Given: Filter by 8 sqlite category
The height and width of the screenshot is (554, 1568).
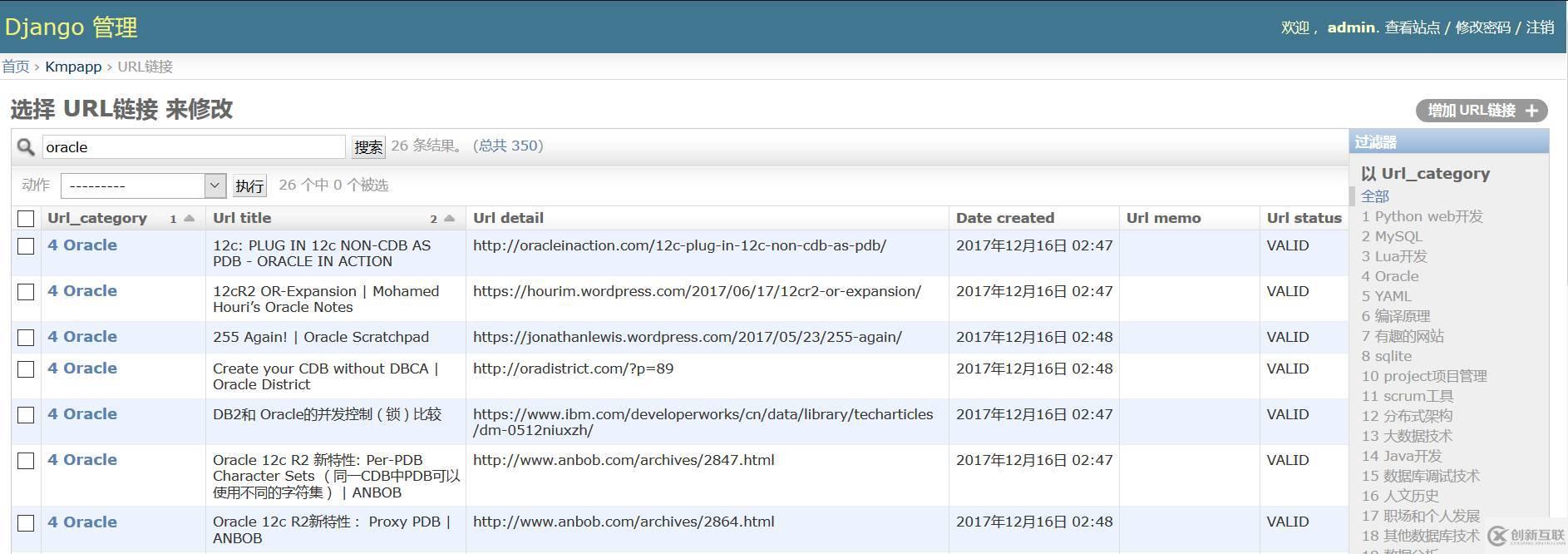Looking at the screenshot, I should [1386, 356].
